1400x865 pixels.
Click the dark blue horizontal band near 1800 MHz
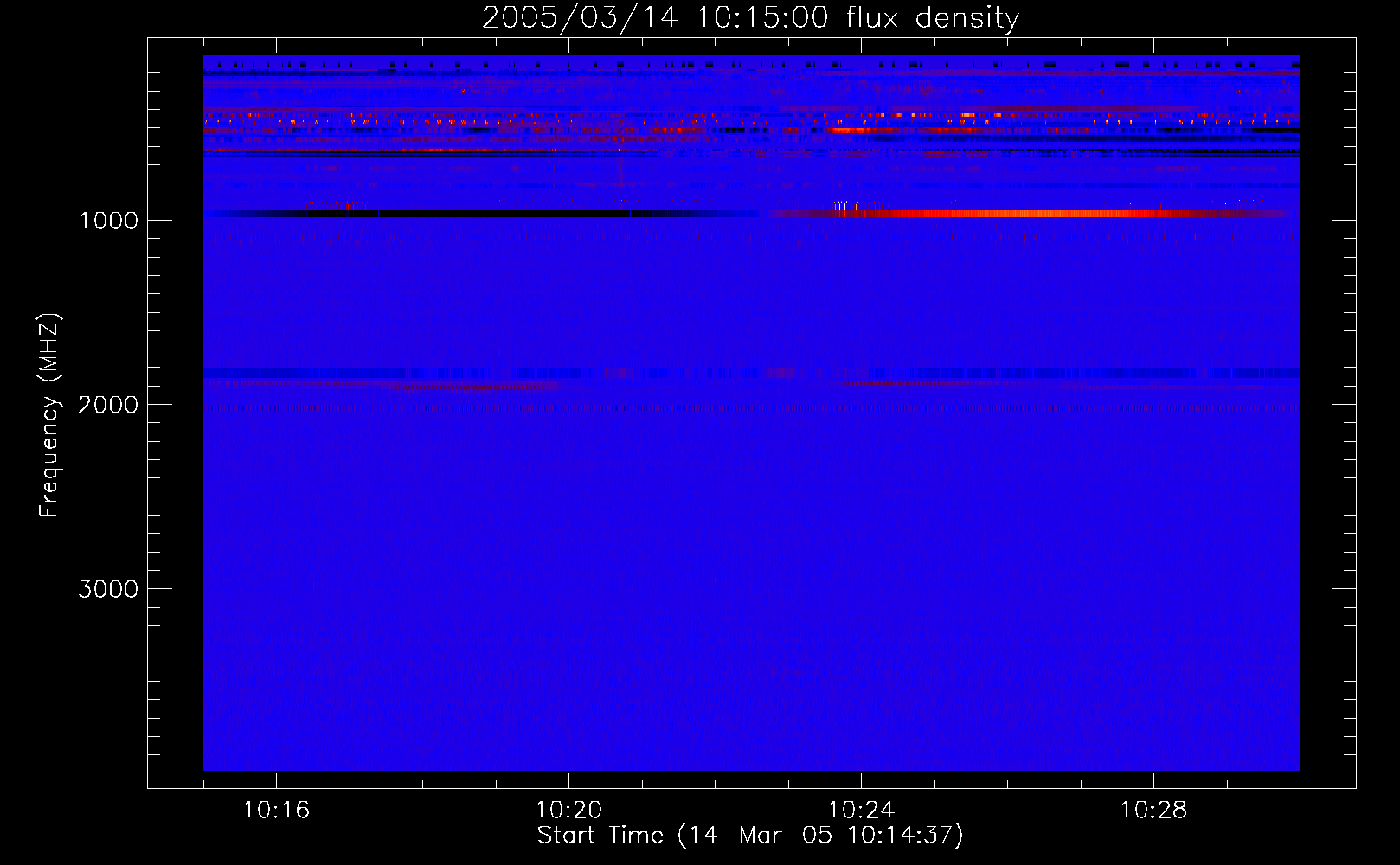click(751, 374)
